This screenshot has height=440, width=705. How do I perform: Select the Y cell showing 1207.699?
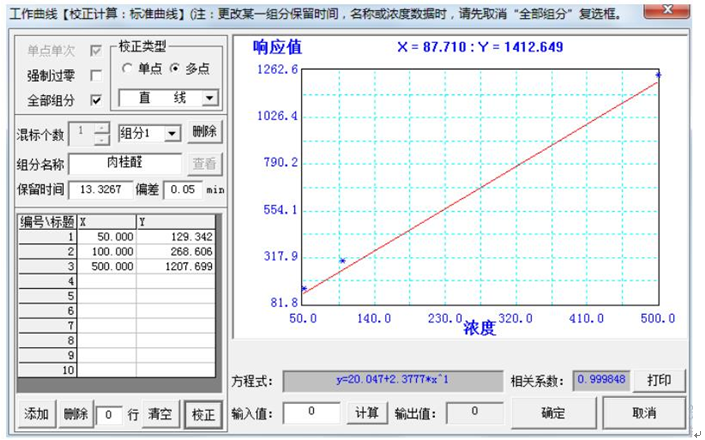176,267
